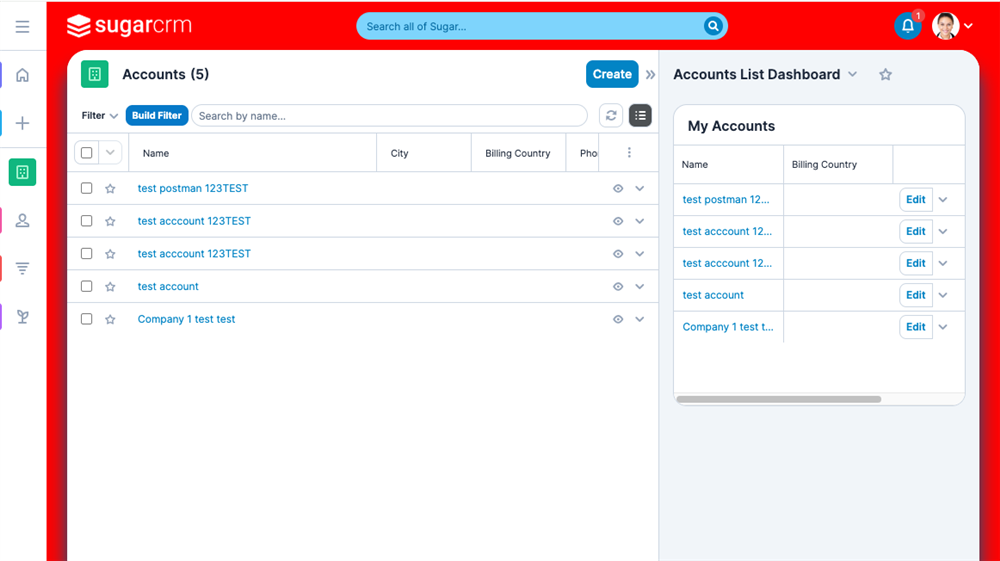Screen dimensions: 1000x561
Task: Tick the select-all checkbox in header
Action: (86, 153)
